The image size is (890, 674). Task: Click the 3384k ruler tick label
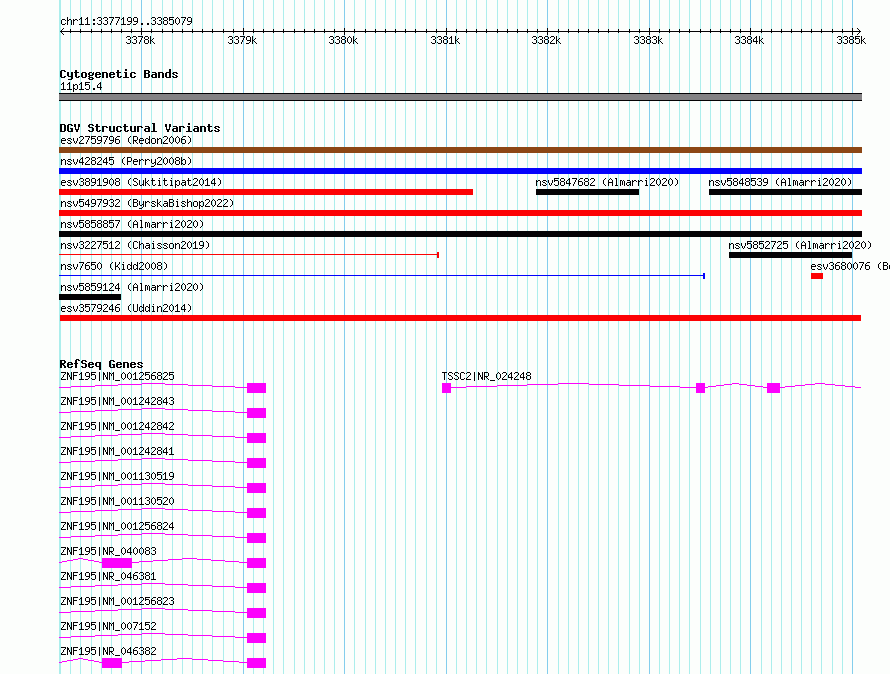(749, 40)
